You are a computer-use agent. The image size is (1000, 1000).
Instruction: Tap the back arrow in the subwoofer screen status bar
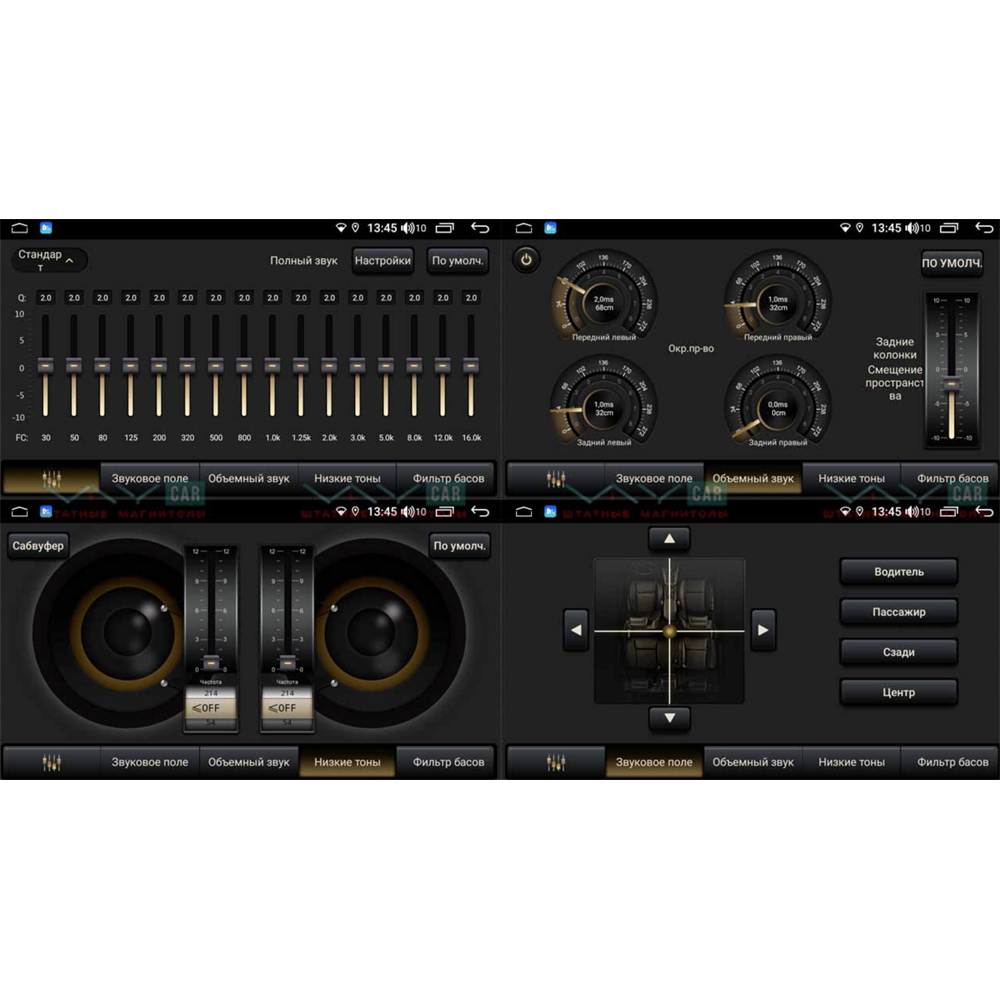[x=480, y=511]
